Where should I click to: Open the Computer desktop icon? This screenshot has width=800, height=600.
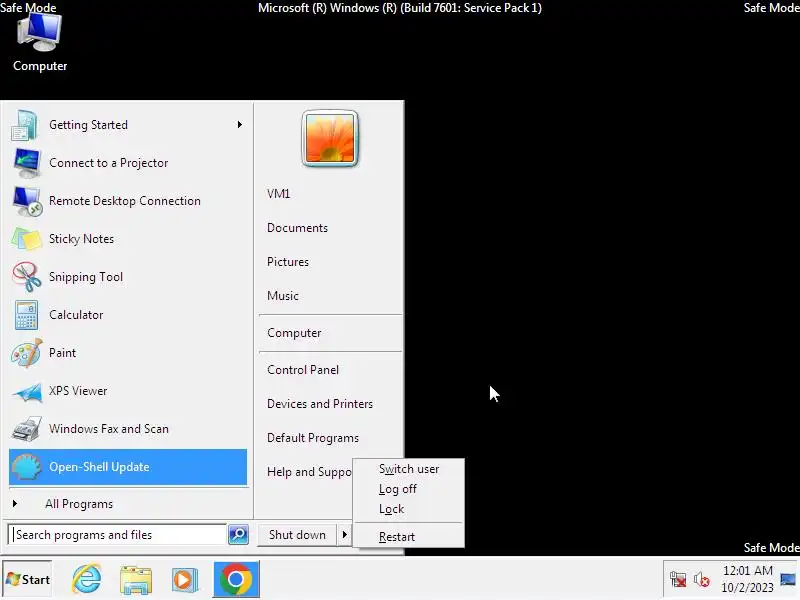click(39, 42)
